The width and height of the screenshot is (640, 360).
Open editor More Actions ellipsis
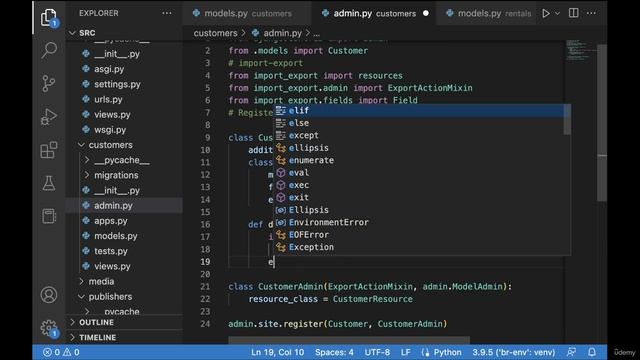click(x=591, y=13)
